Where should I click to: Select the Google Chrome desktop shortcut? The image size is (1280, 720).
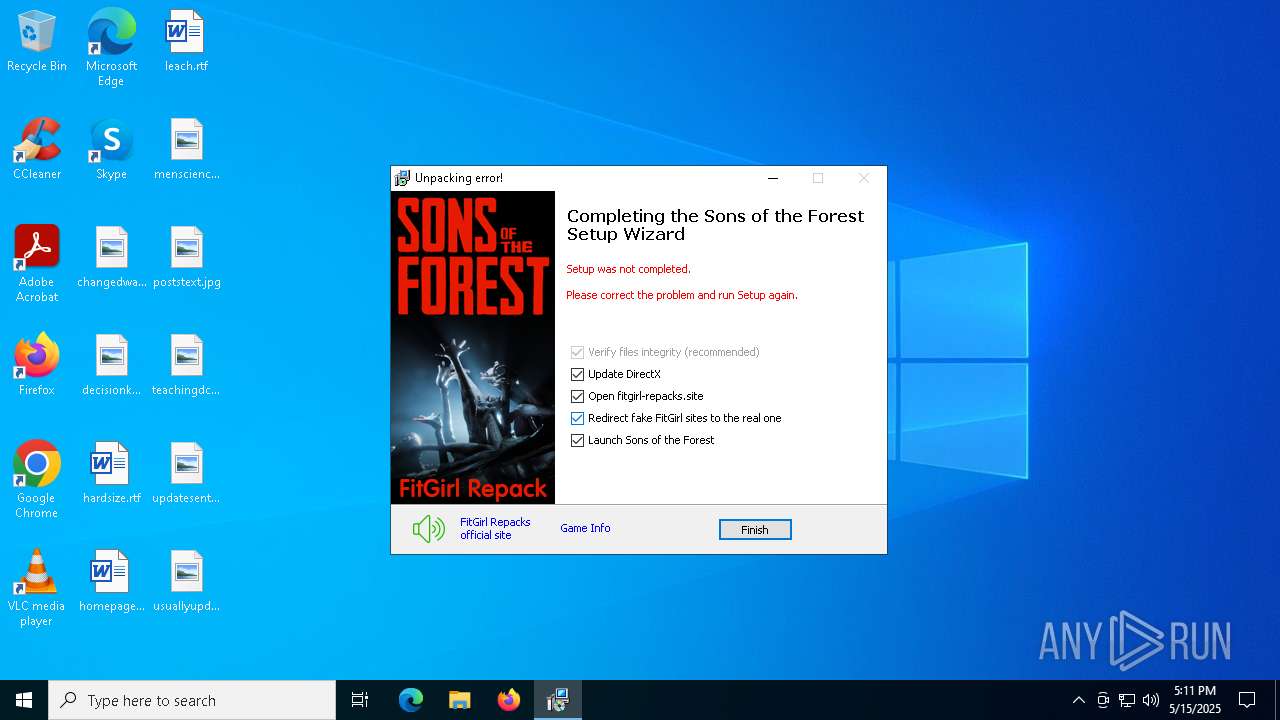click(37, 480)
